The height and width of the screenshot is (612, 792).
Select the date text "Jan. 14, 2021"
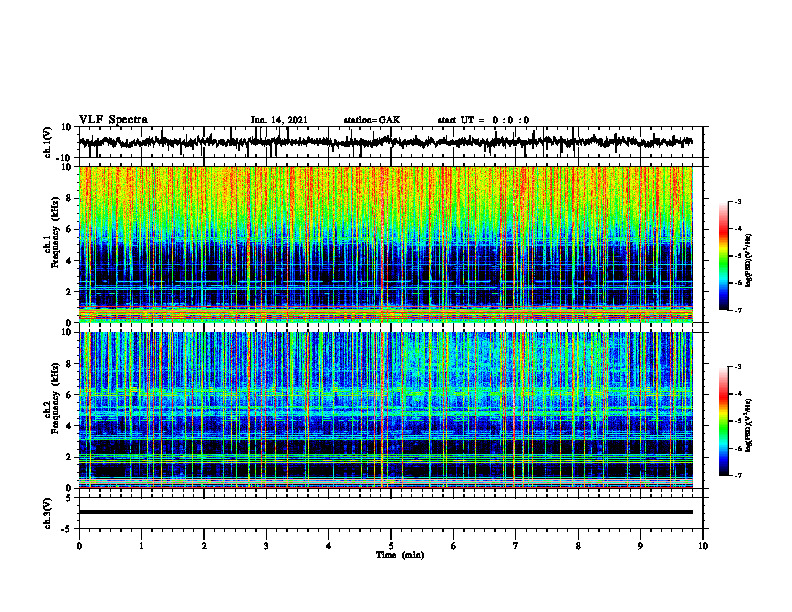(279, 120)
